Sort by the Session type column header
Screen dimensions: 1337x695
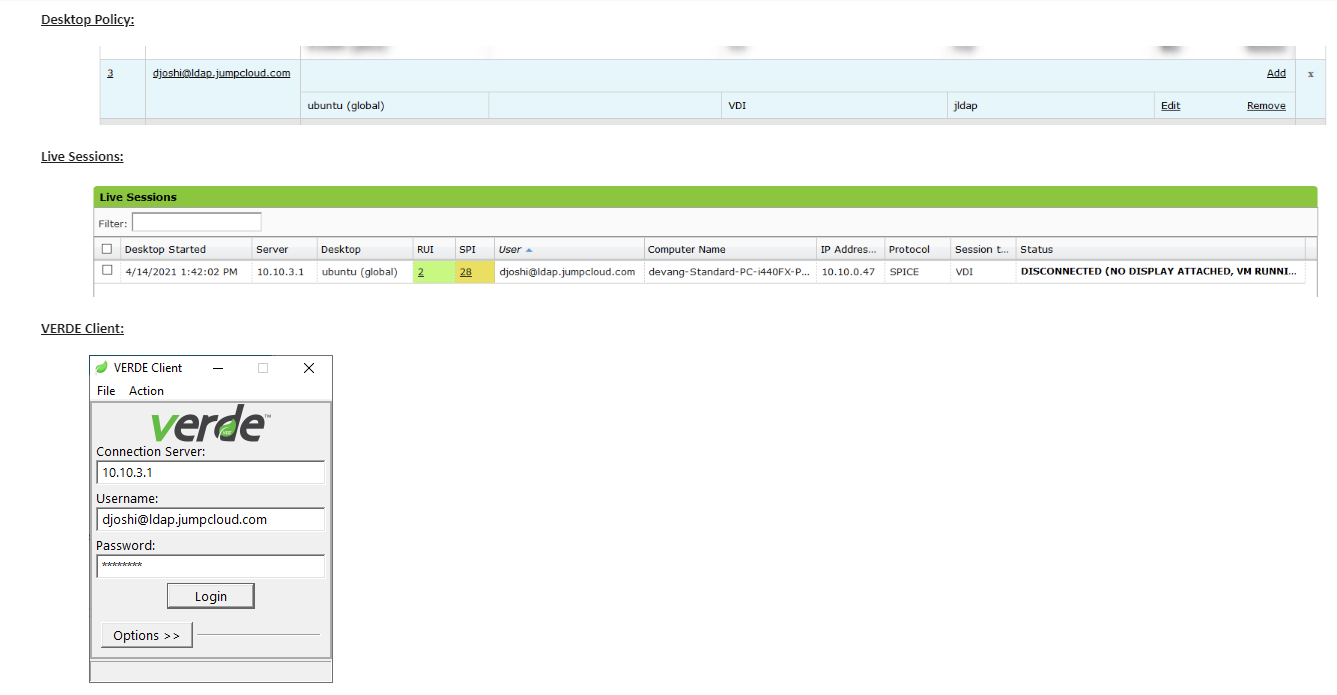tap(983, 249)
